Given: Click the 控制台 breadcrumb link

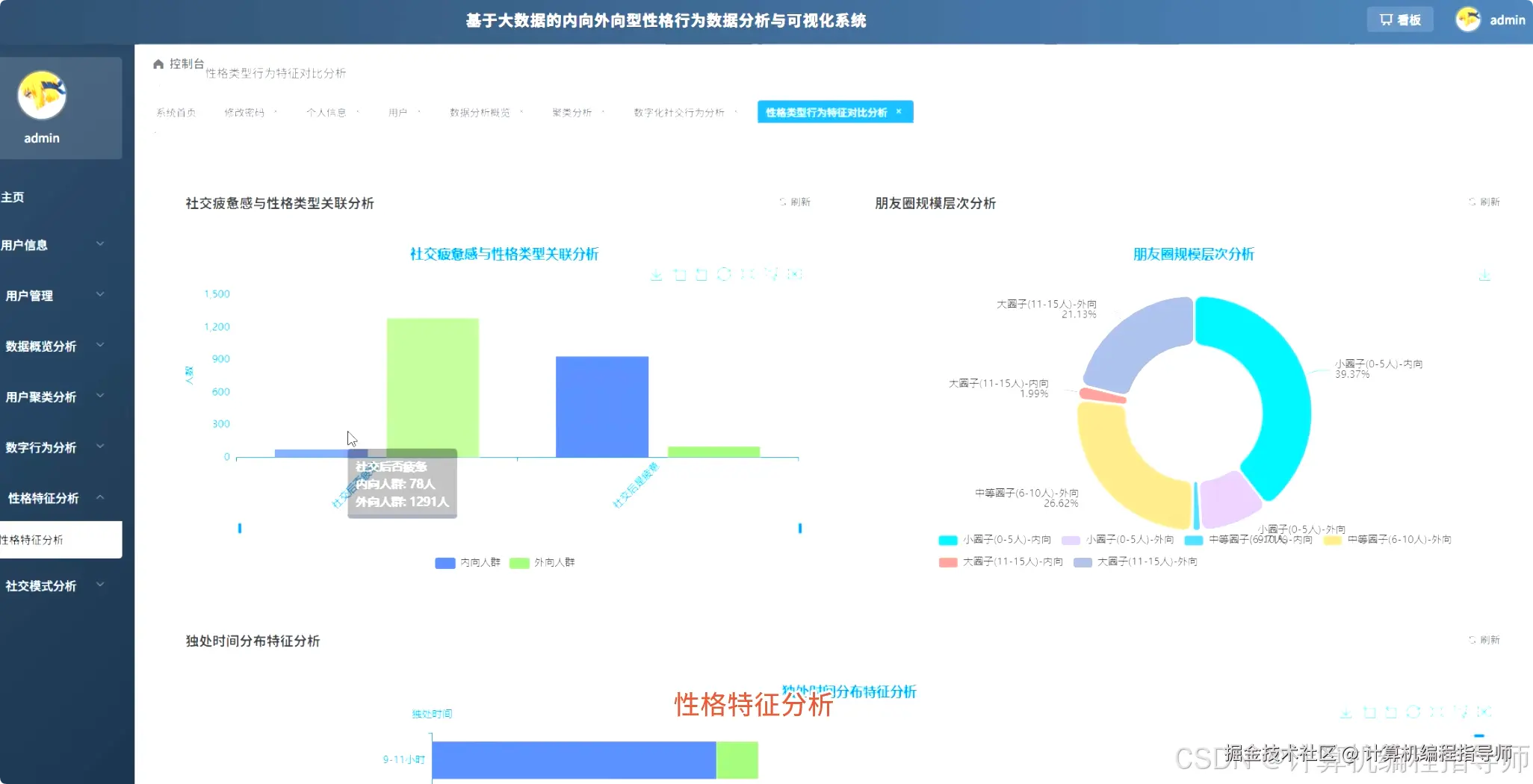Looking at the screenshot, I should [x=187, y=63].
